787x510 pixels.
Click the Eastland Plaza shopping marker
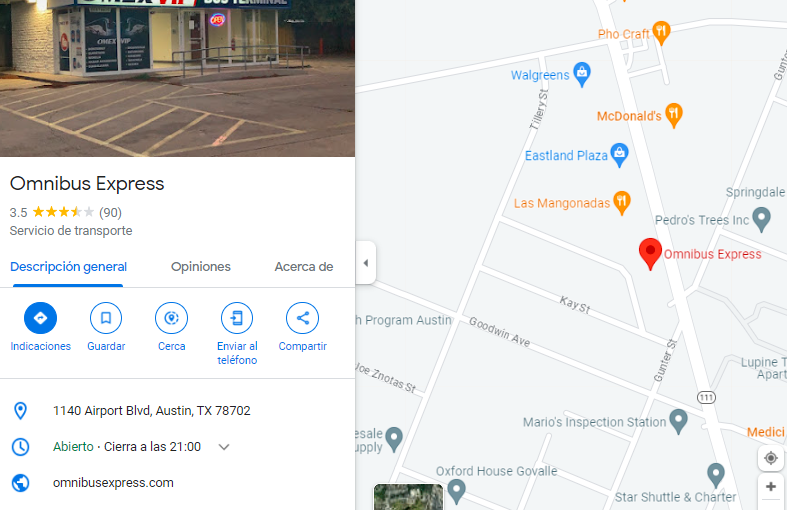click(x=619, y=155)
